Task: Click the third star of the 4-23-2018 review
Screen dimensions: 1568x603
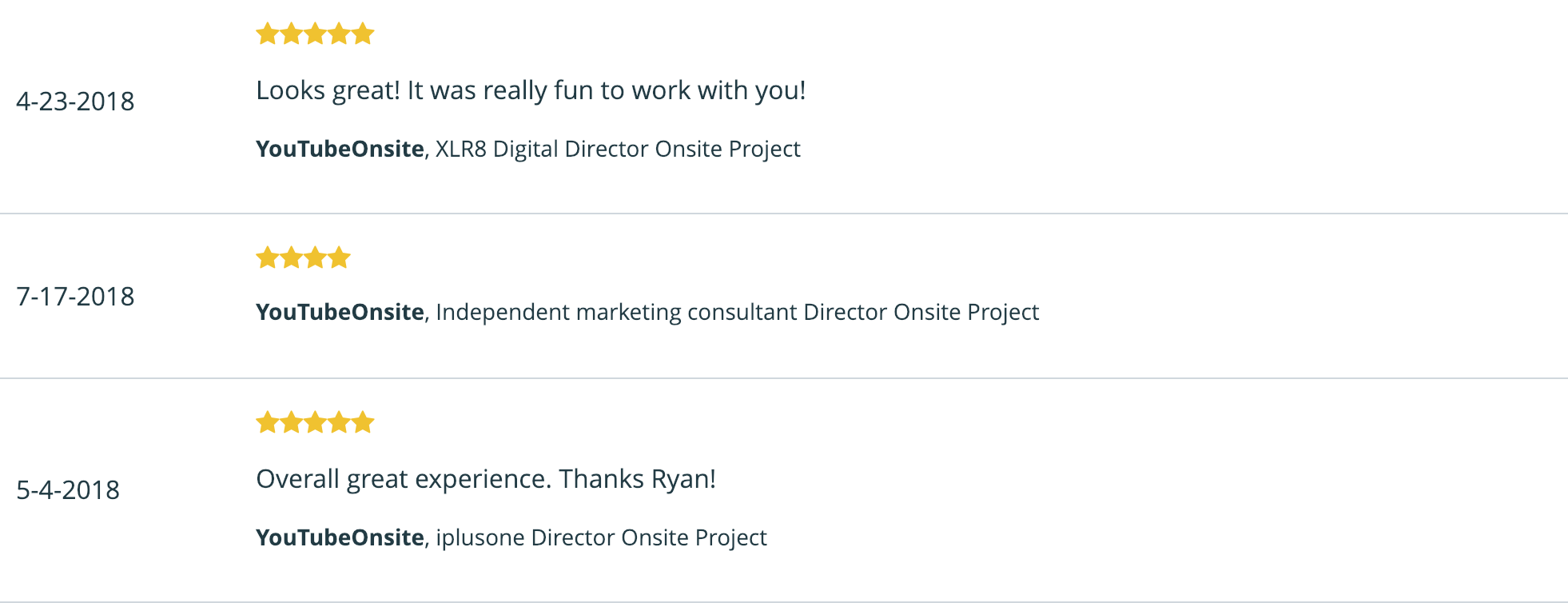Action: tap(315, 34)
